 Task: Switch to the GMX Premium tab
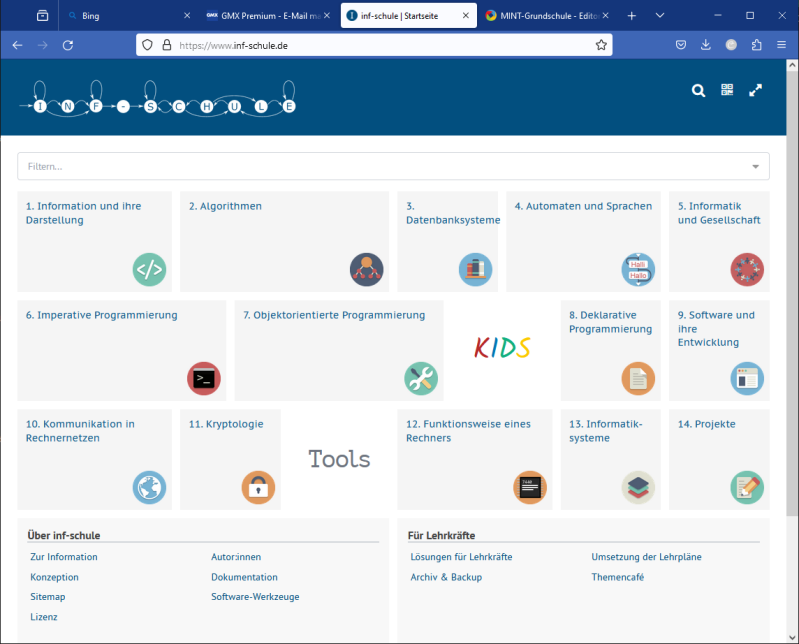(265, 16)
